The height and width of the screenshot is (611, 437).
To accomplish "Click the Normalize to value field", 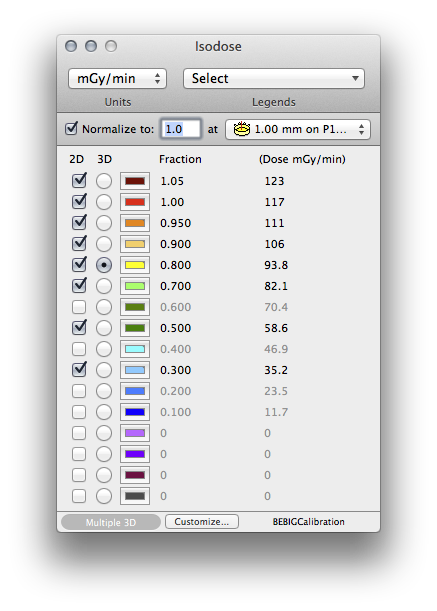I will click(181, 129).
